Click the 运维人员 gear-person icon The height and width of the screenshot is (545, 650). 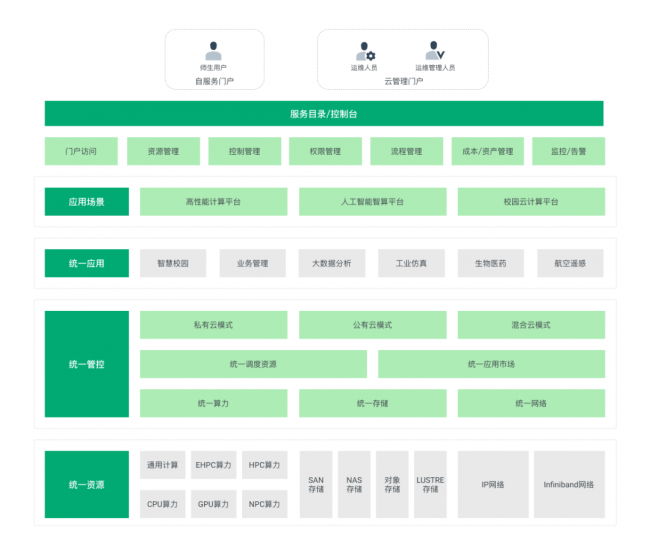pyautogui.click(x=365, y=51)
